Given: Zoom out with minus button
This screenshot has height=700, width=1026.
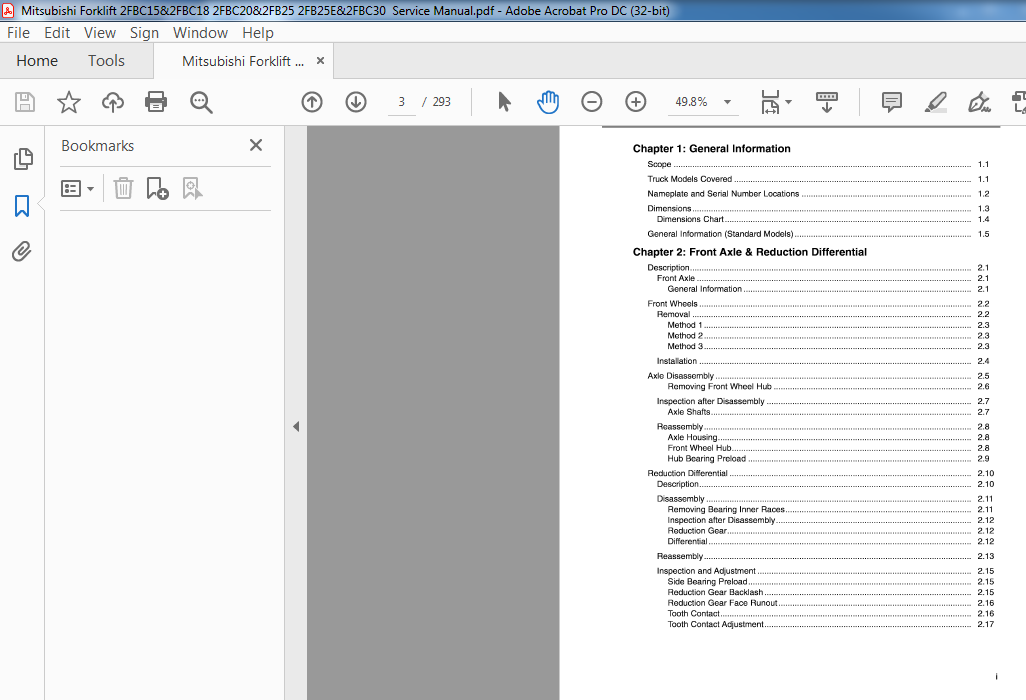Looking at the screenshot, I should click(592, 102).
